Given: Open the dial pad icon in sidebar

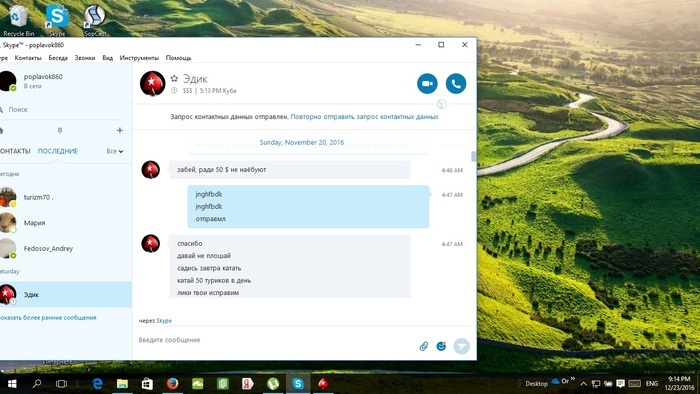Looking at the screenshot, I should pos(59,130).
